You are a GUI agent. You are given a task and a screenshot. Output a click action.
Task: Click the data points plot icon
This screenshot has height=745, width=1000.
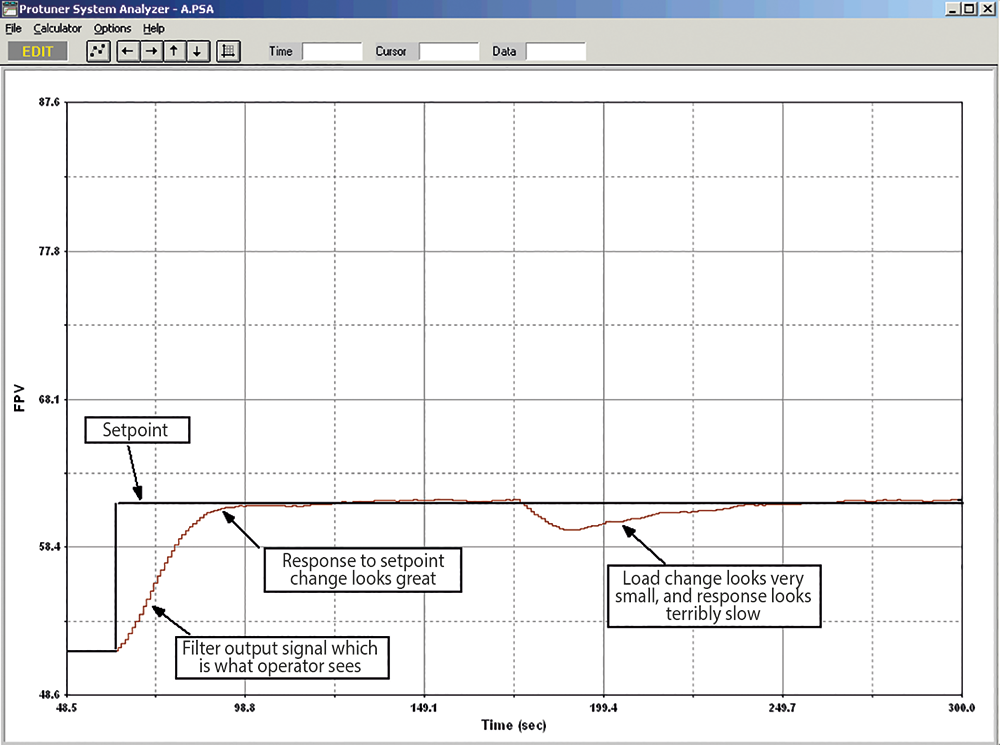pos(98,52)
